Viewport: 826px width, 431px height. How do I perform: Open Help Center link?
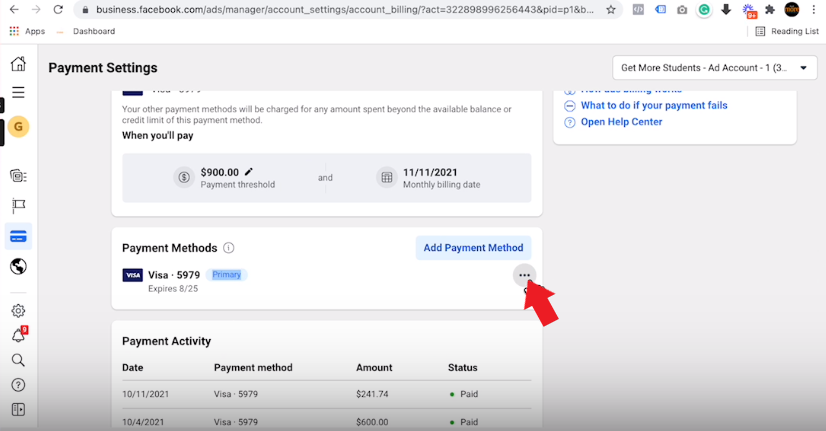pyautogui.click(x=621, y=122)
